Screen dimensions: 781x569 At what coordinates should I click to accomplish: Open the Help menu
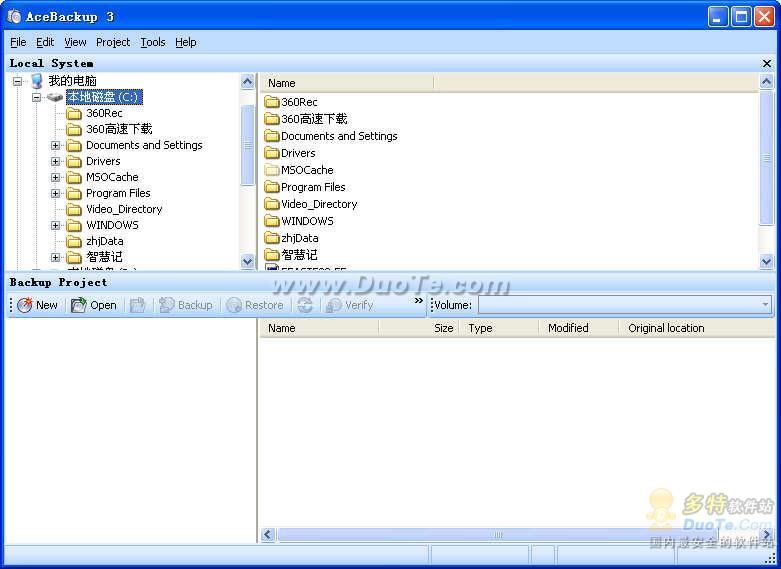pos(186,42)
